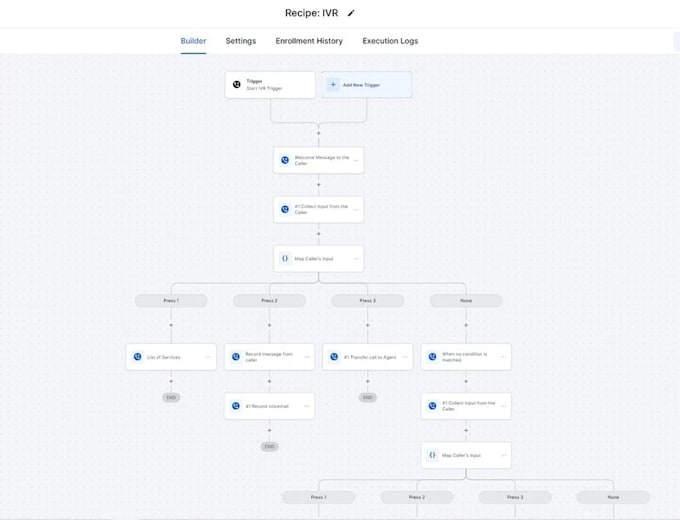The width and height of the screenshot is (680, 520).
Task: Open more options on Record message from caller
Action: coord(307,357)
